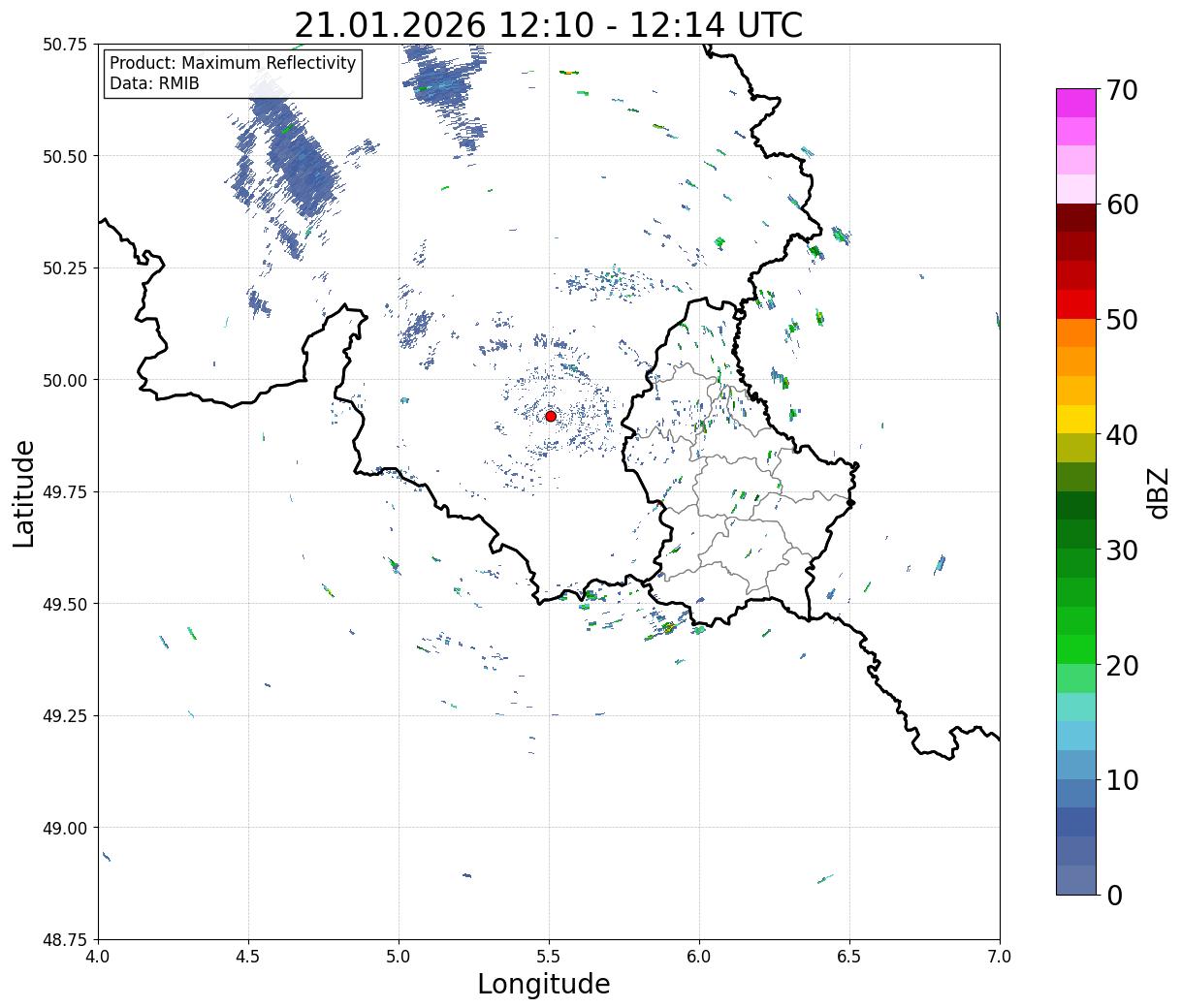Click latitude tick label 49.25
The height and width of the screenshot is (1008, 1182).
tap(65, 716)
